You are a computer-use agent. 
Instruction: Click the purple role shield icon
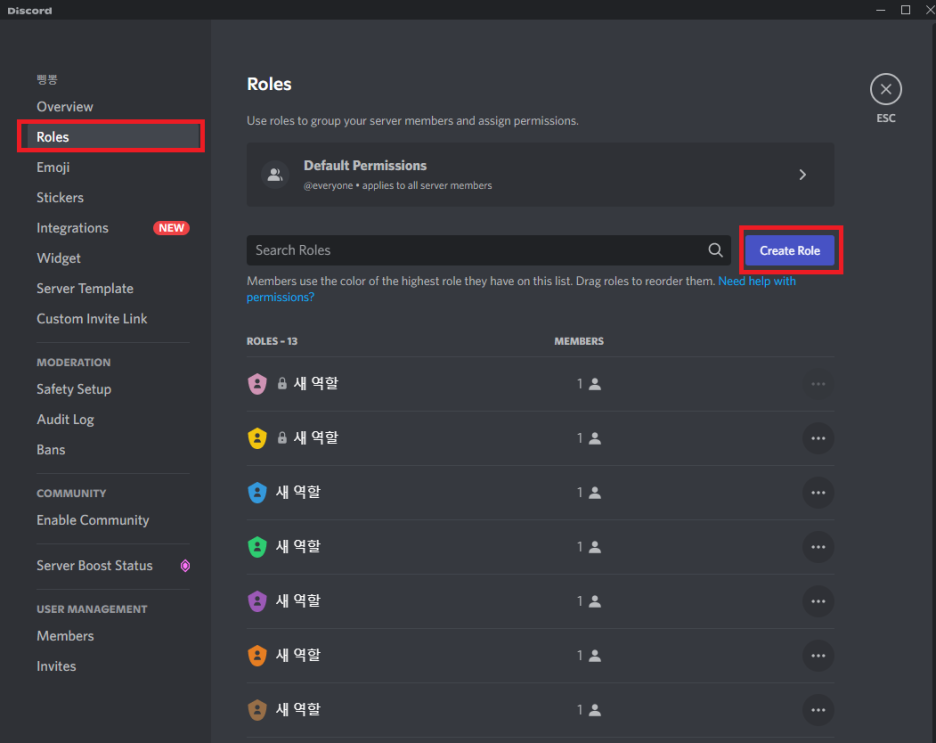coord(257,601)
